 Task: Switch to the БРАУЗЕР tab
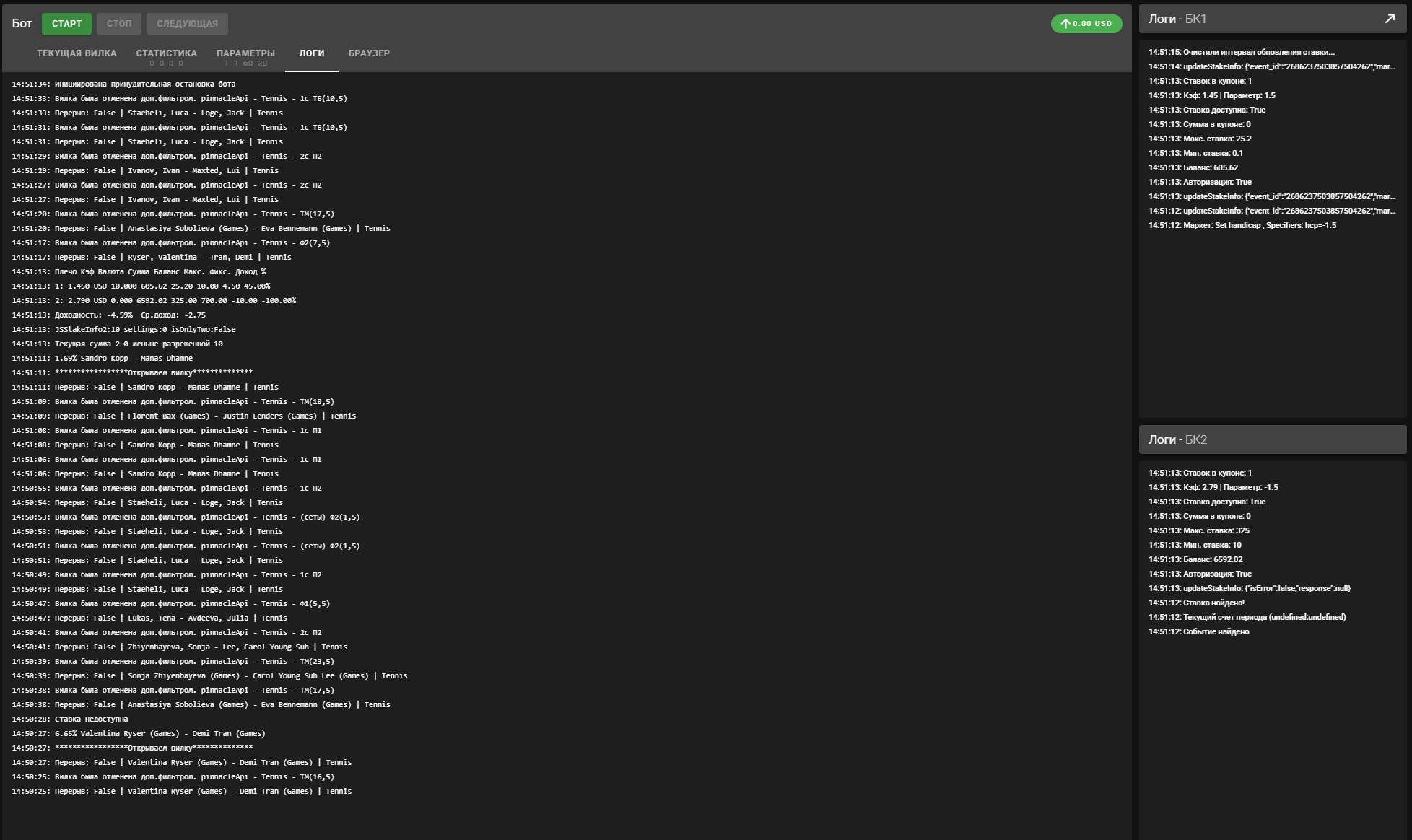point(369,53)
